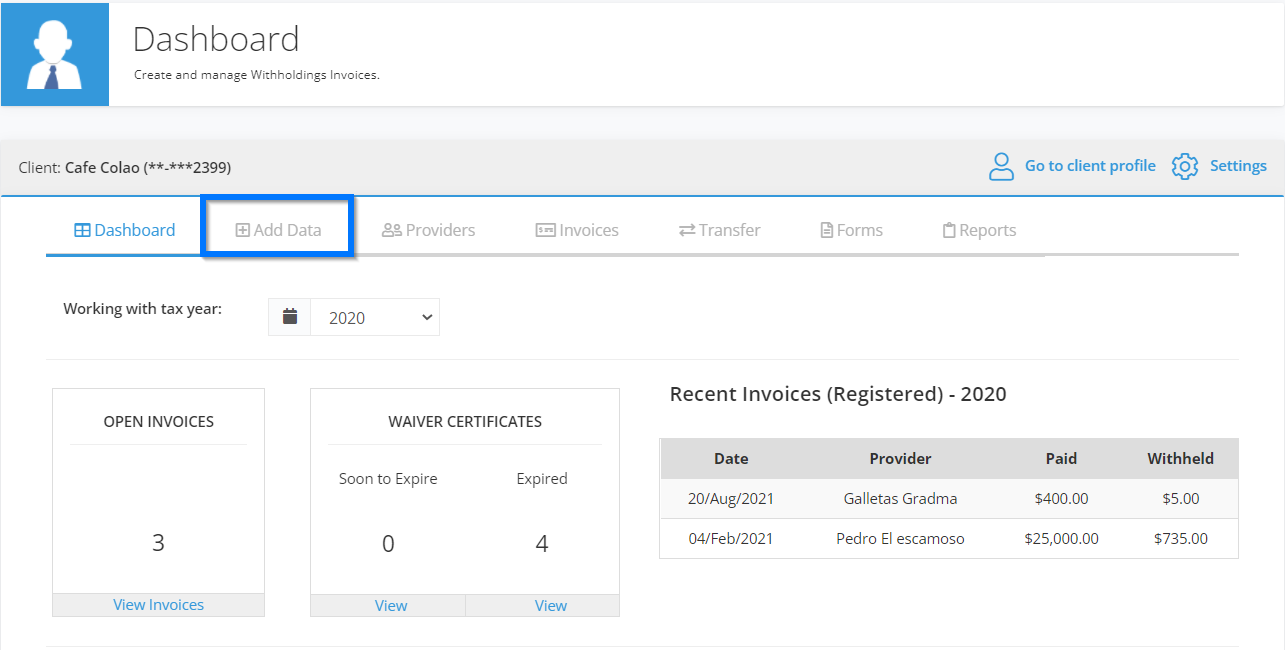Click the $735.00 withheld amount
The image size is (1285, 650).
(x=1180, y=538)
